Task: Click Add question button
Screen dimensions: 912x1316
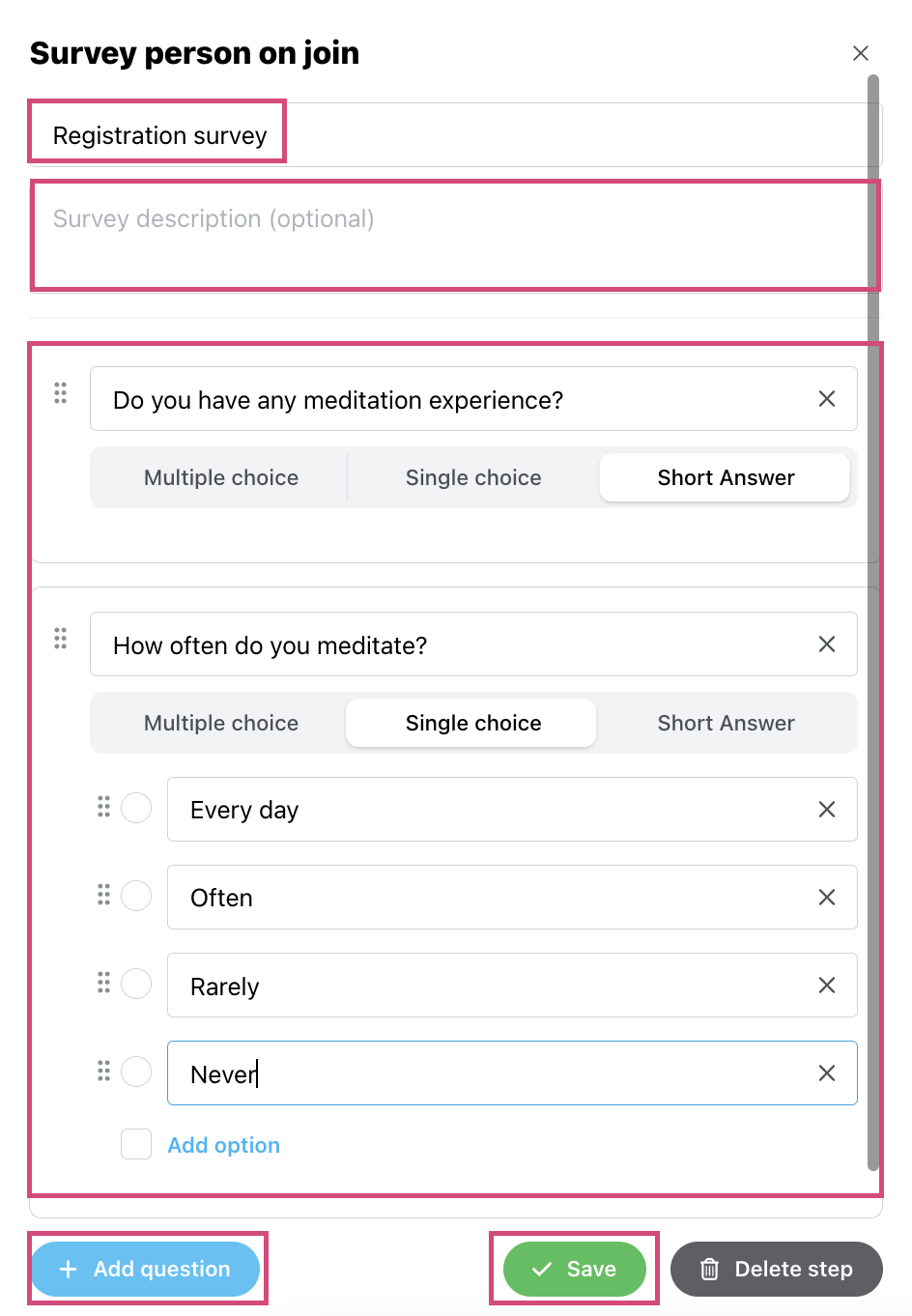Action: (x=146, y=1269)
